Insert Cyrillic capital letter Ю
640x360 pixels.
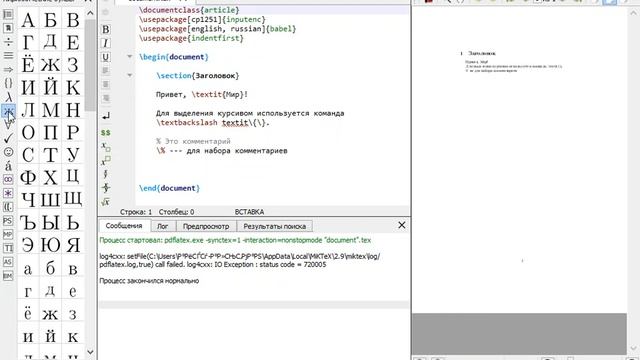[50, 245]
